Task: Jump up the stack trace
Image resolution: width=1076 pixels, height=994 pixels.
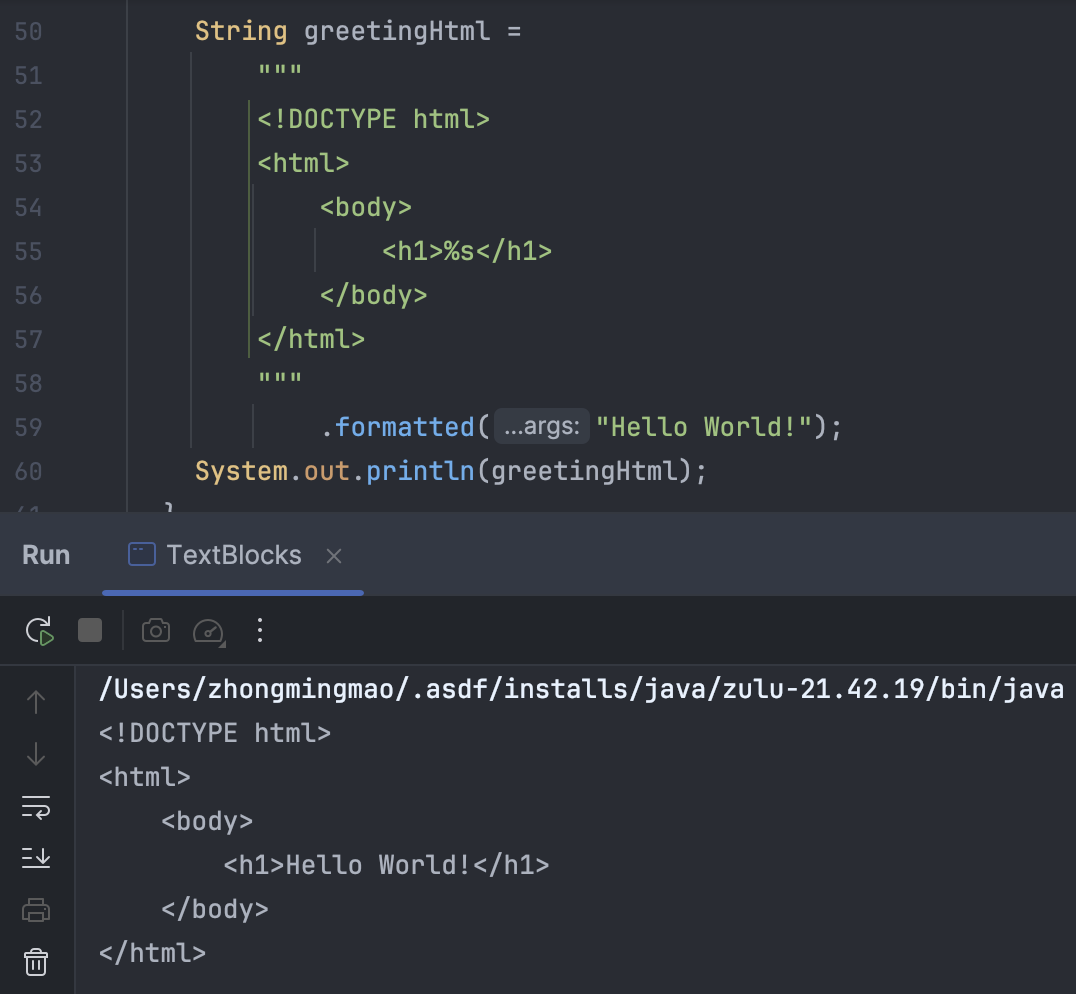Action: coord(36,702)
